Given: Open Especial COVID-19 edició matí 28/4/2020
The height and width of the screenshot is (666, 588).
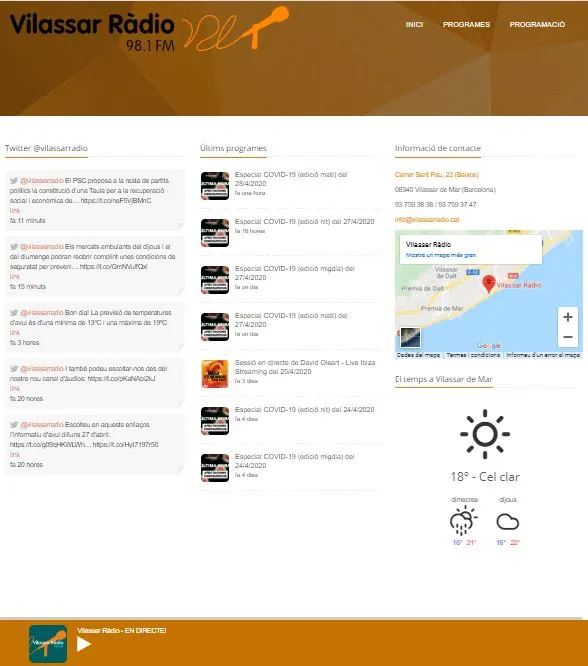Looking at the screenshot, I should coord(291,179).
